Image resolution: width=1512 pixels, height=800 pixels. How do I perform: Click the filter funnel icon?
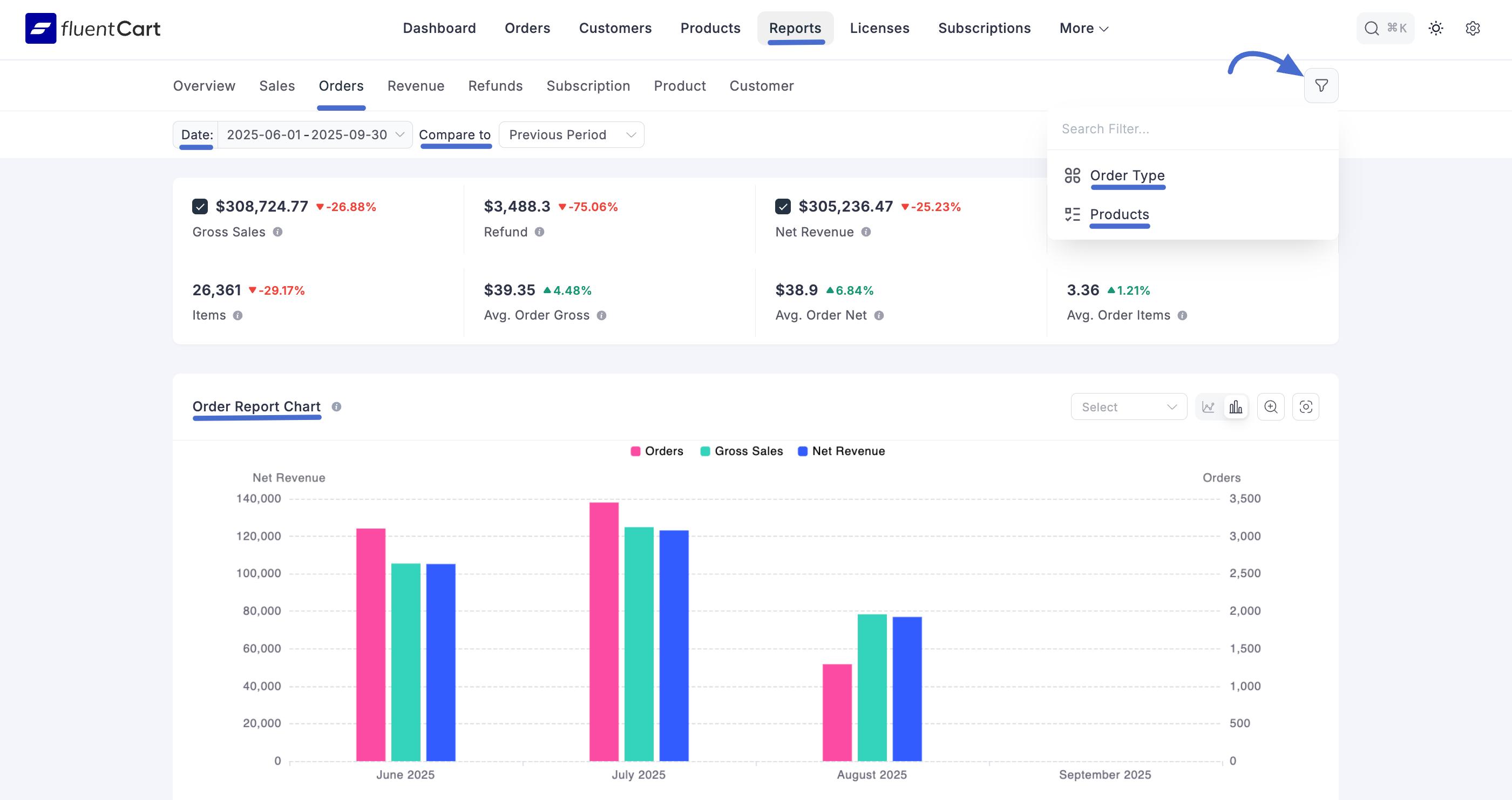tap(1321, 86)
